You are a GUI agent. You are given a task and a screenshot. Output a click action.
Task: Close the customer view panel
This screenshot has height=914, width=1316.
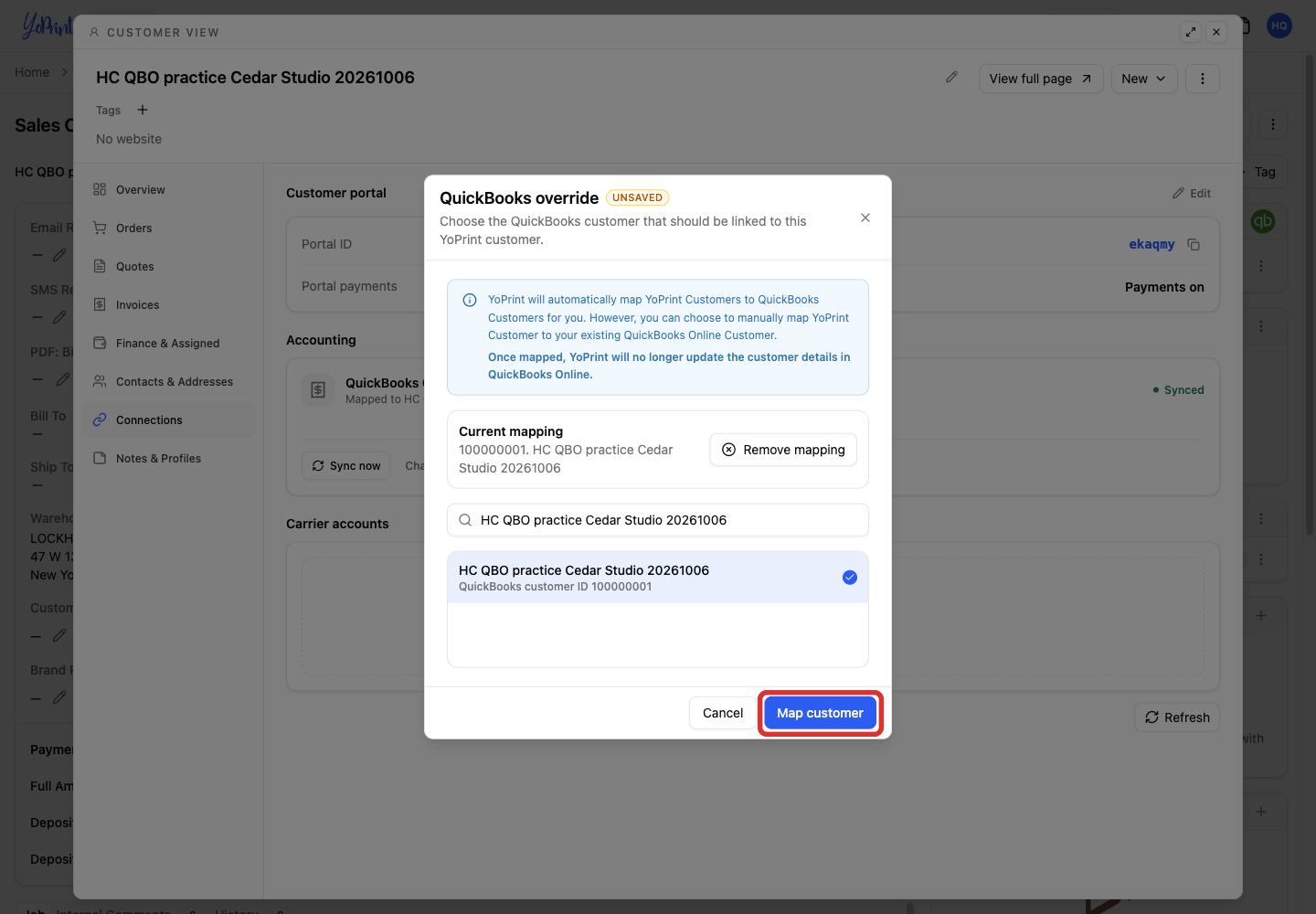pos(1216,32)
